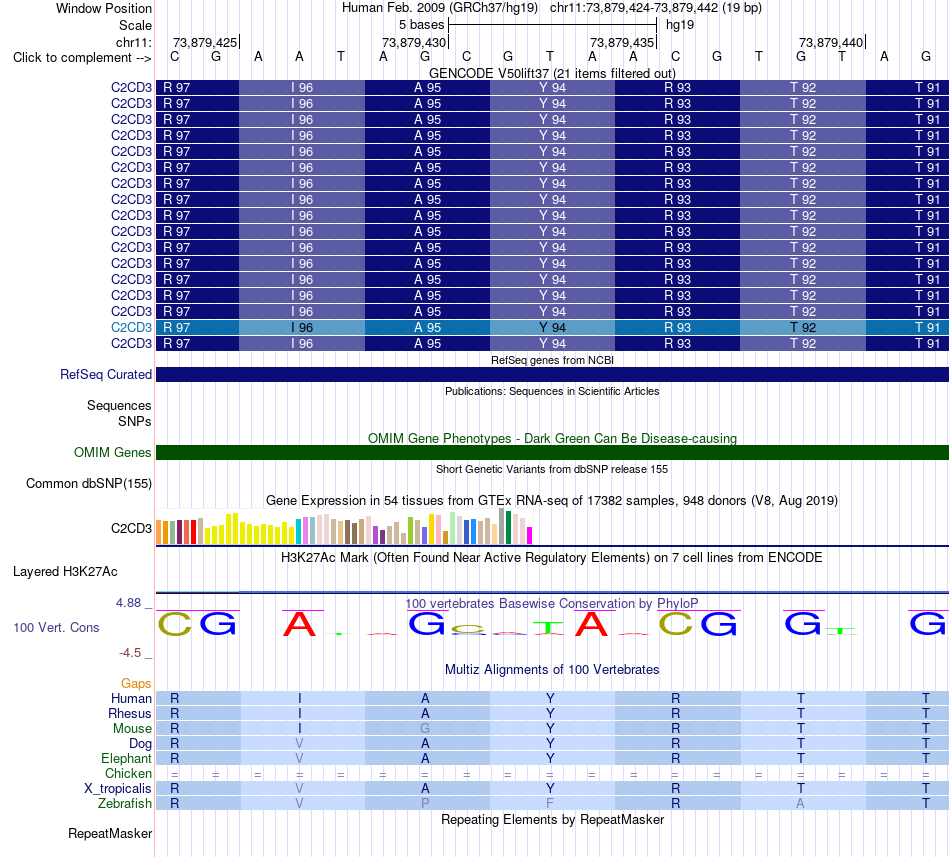Click the G residue in Mouse alignment row

point(425,729)
